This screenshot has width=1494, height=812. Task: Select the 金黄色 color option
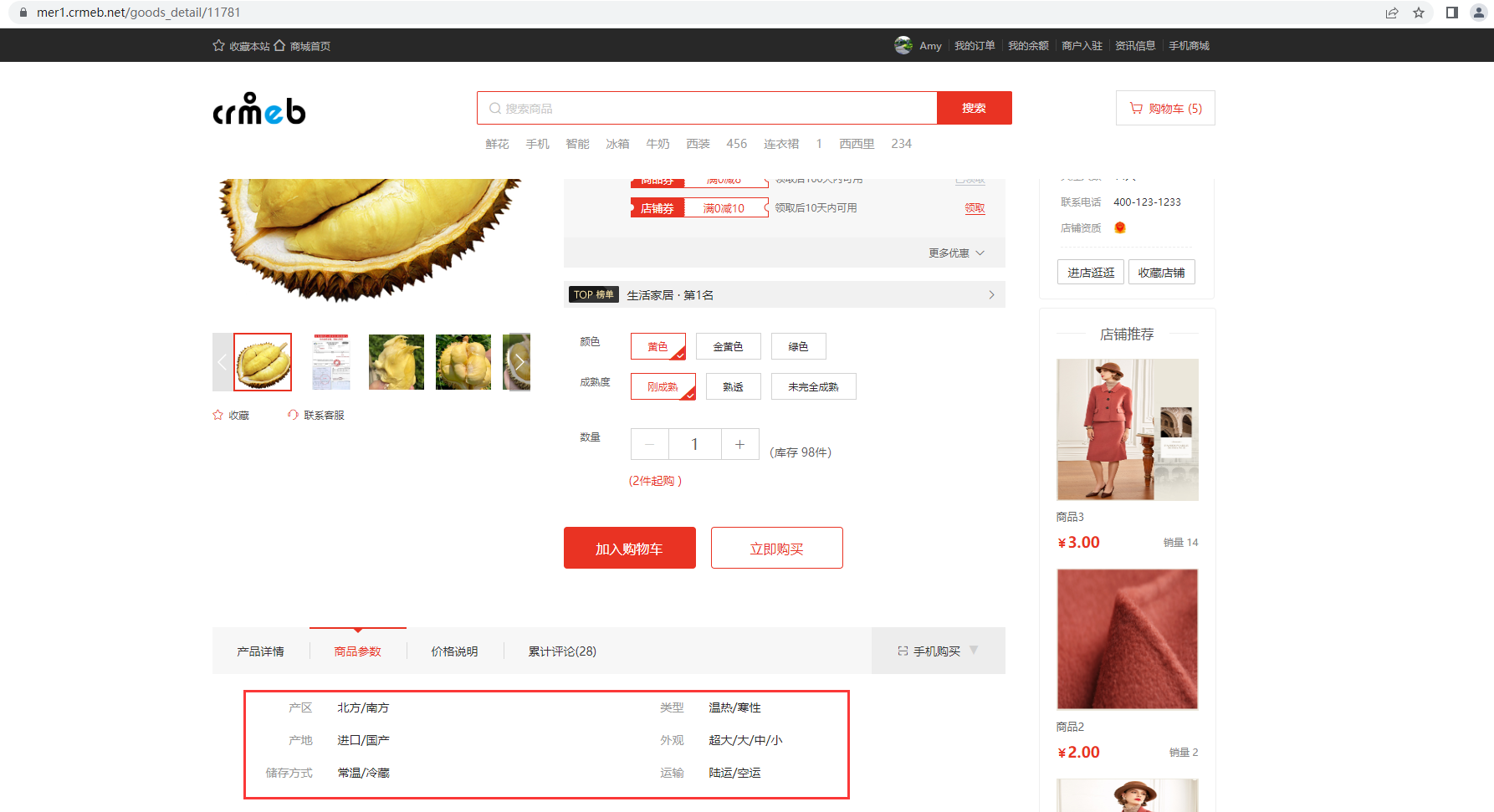[x=728, y=346]
